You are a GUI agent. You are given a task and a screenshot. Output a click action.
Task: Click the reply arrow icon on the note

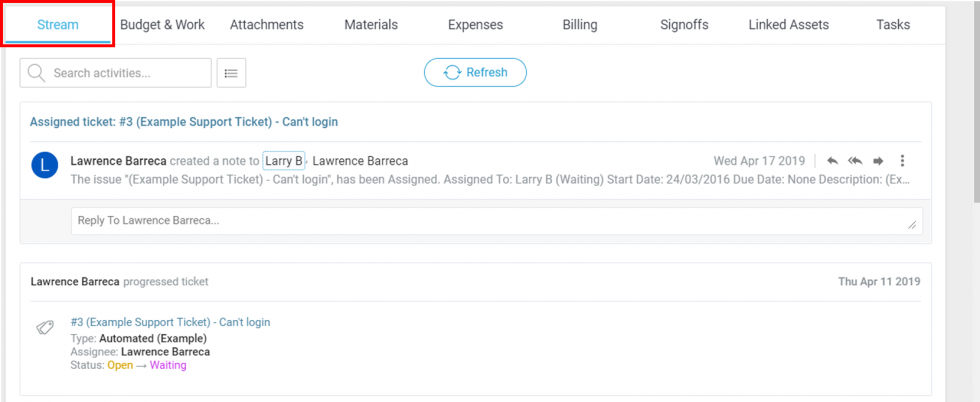coord(832,161)
